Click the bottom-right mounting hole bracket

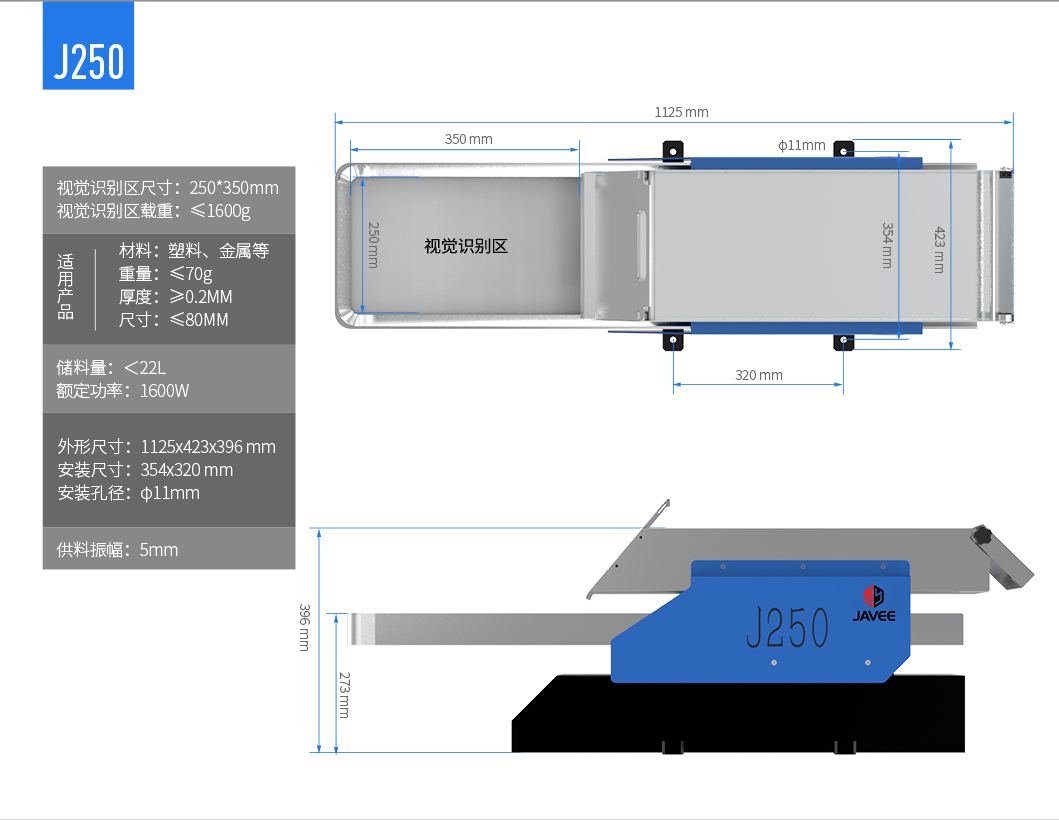point(845,342)
